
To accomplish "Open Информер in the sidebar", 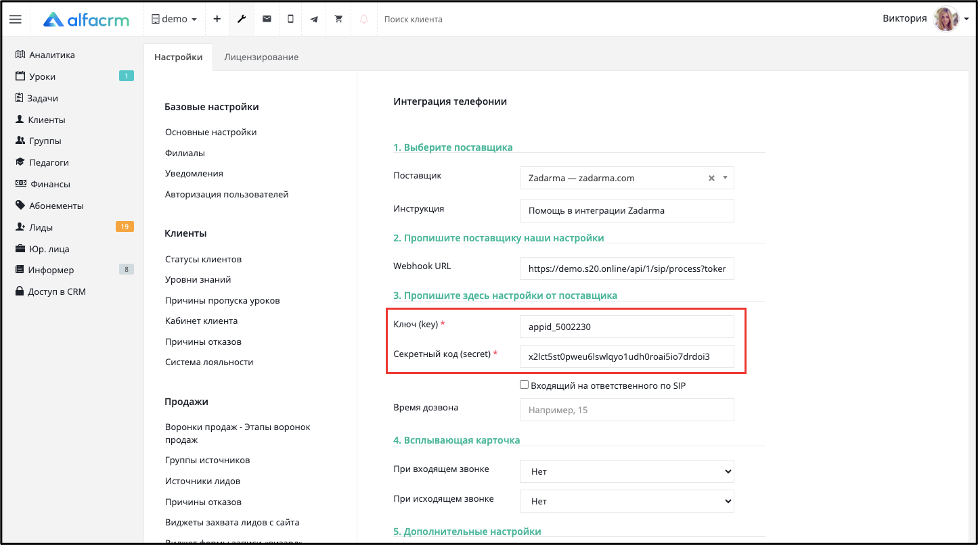I will click(x=44, y=270).
